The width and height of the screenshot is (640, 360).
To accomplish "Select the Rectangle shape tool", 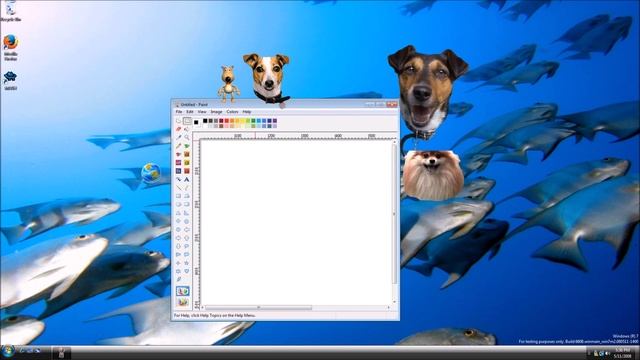I will click(x=178, y=196).
